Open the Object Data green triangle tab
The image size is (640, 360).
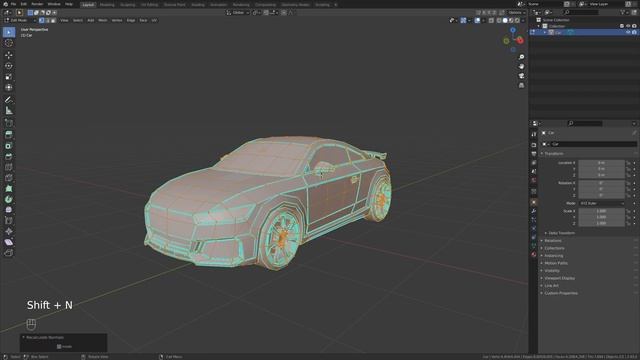[x=533, y=245]
